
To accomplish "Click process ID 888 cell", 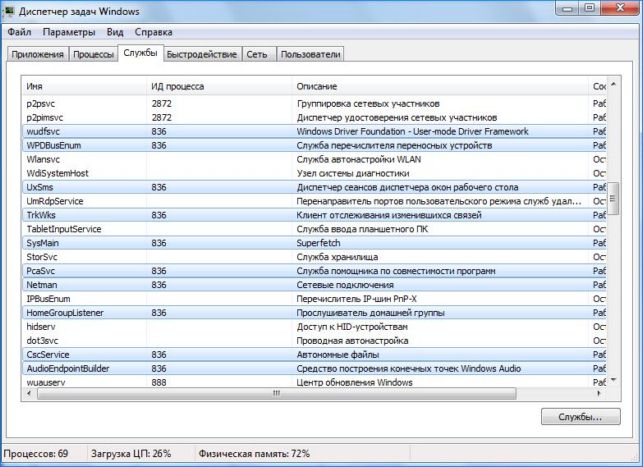I will tap(159, 383).
